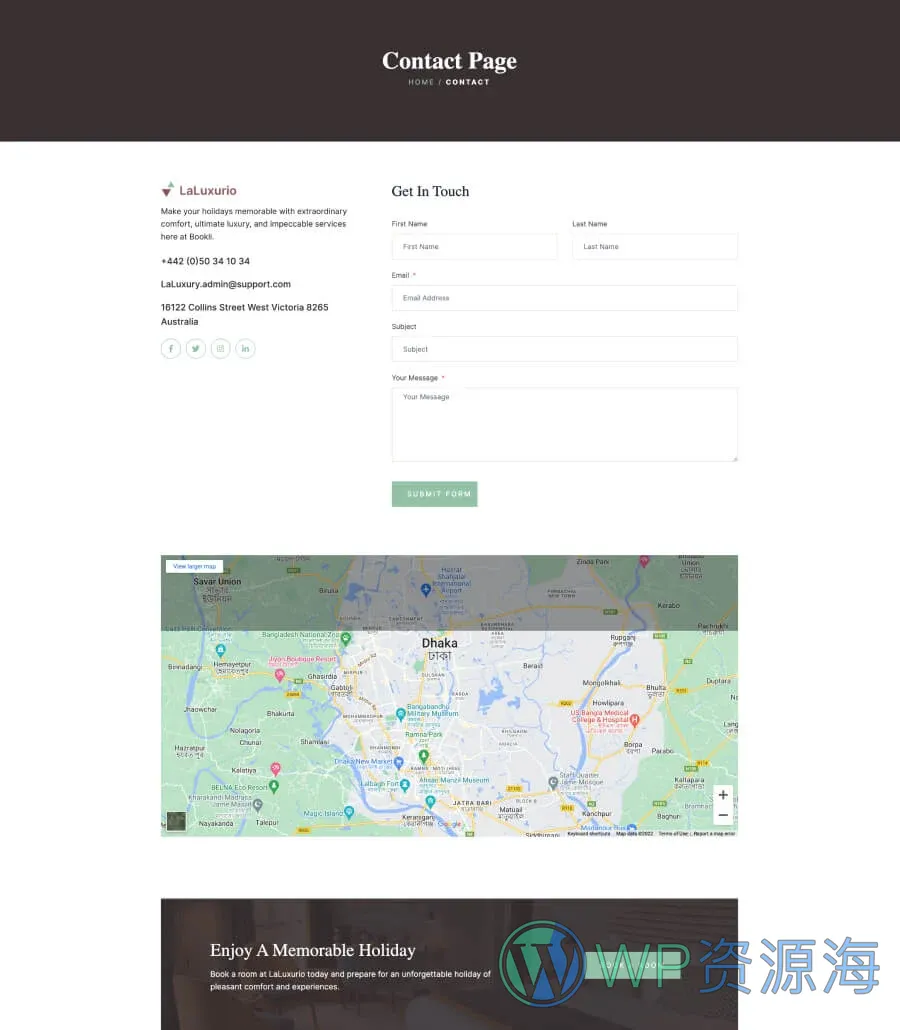
Task: Focus the First Name input field
Action: 474,246
